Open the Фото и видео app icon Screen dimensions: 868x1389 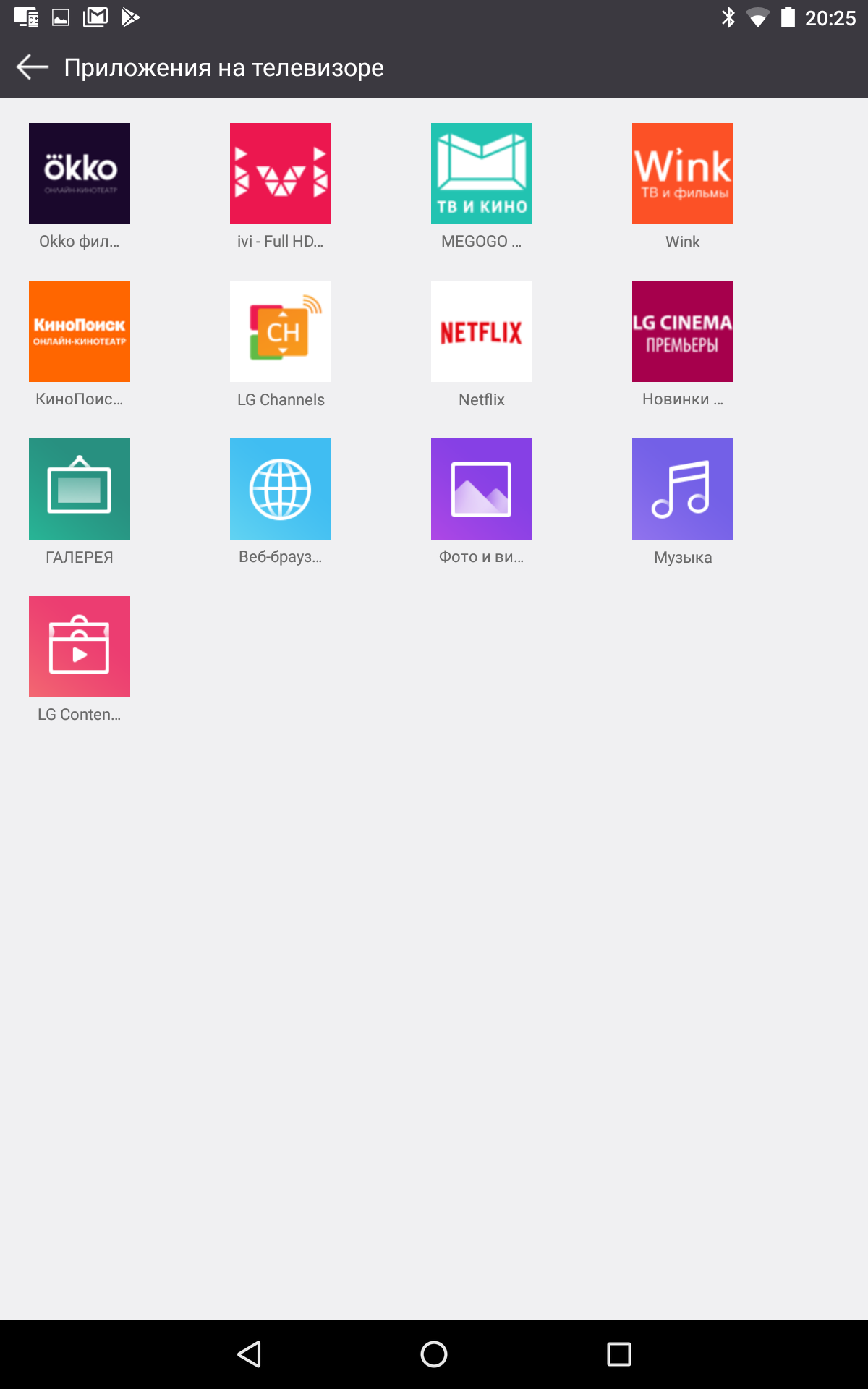pyautogui.click(x=482, y=489)
